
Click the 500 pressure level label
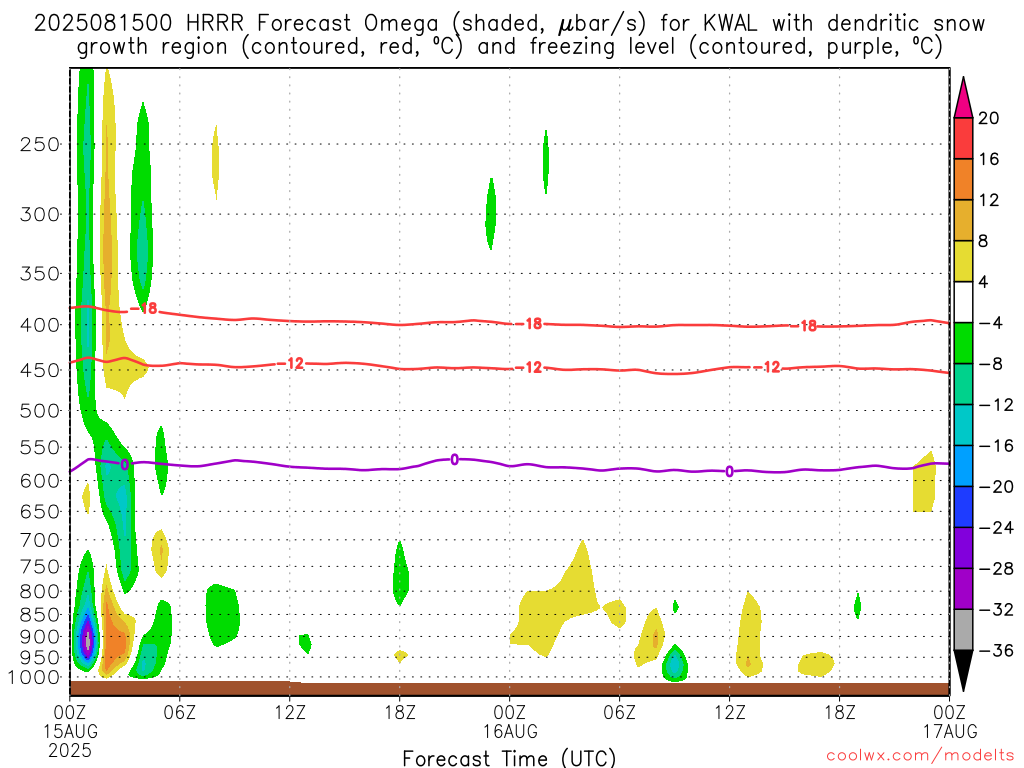point(40,411)
